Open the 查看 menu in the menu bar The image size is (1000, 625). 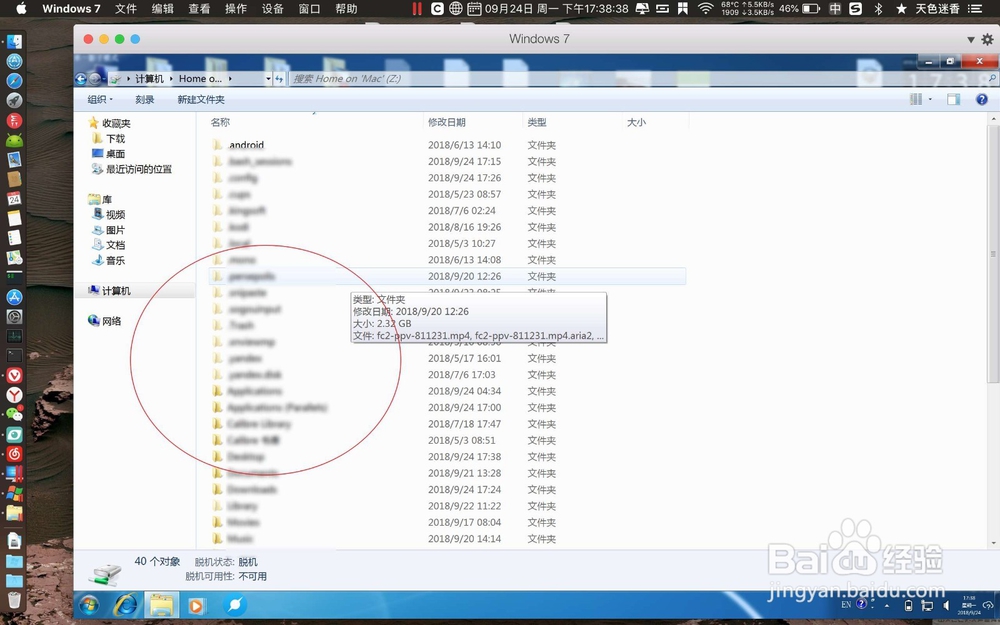tap(199, 8)
